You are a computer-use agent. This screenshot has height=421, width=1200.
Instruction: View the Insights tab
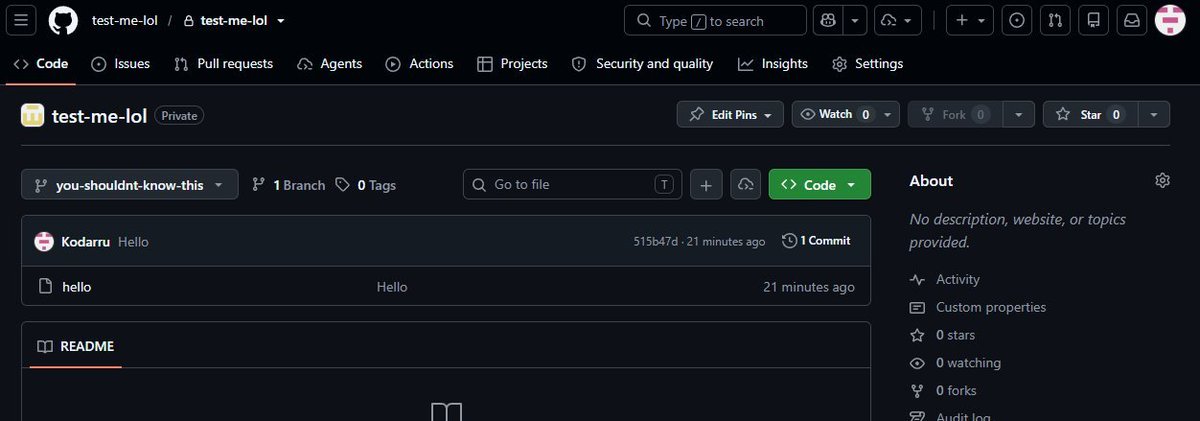click(x=773, y=63)
